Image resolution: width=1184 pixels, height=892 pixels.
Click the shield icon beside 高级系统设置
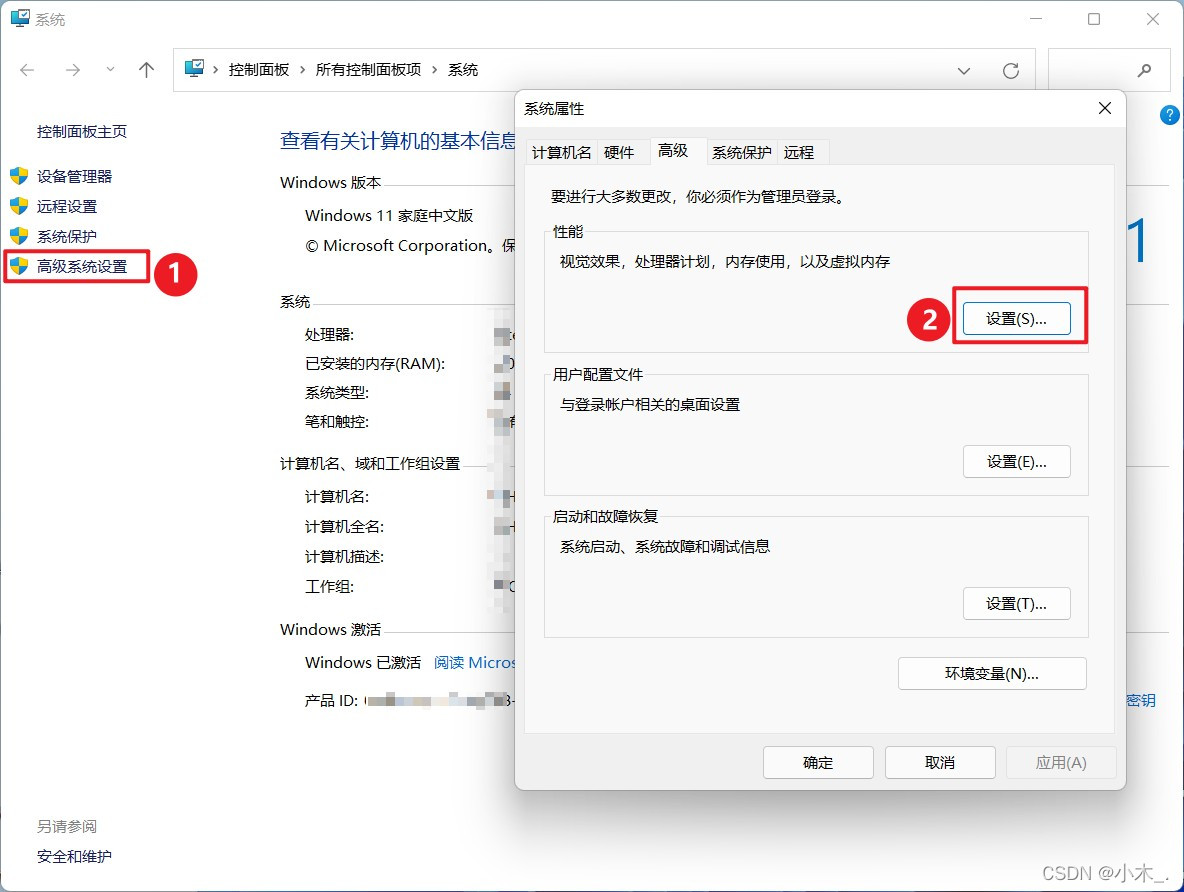pos(19,267)
